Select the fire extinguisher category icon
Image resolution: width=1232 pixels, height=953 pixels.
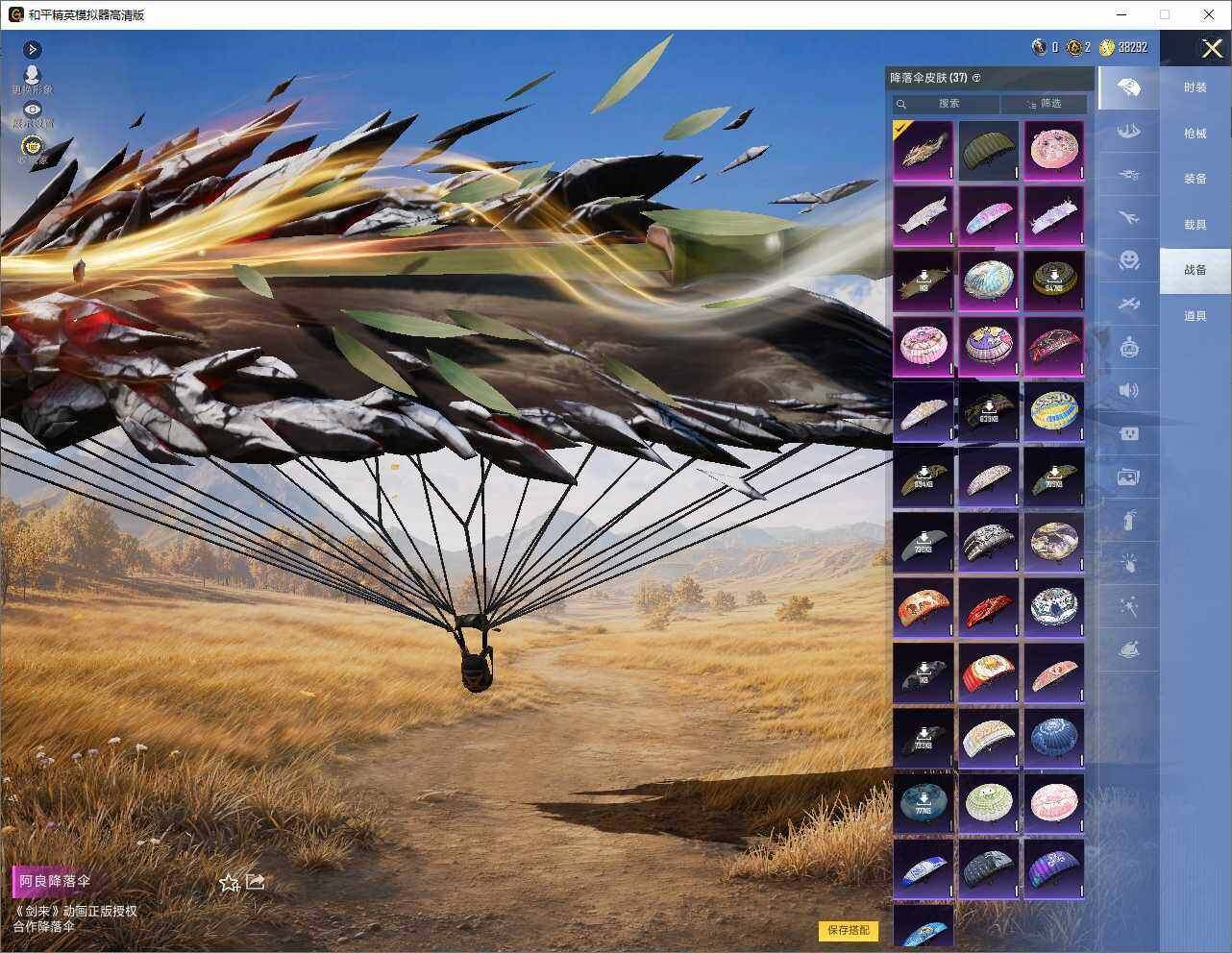1129,520
